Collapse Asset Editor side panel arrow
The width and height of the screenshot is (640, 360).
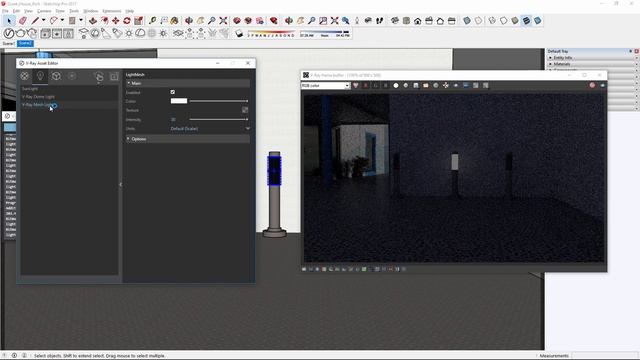120,184
